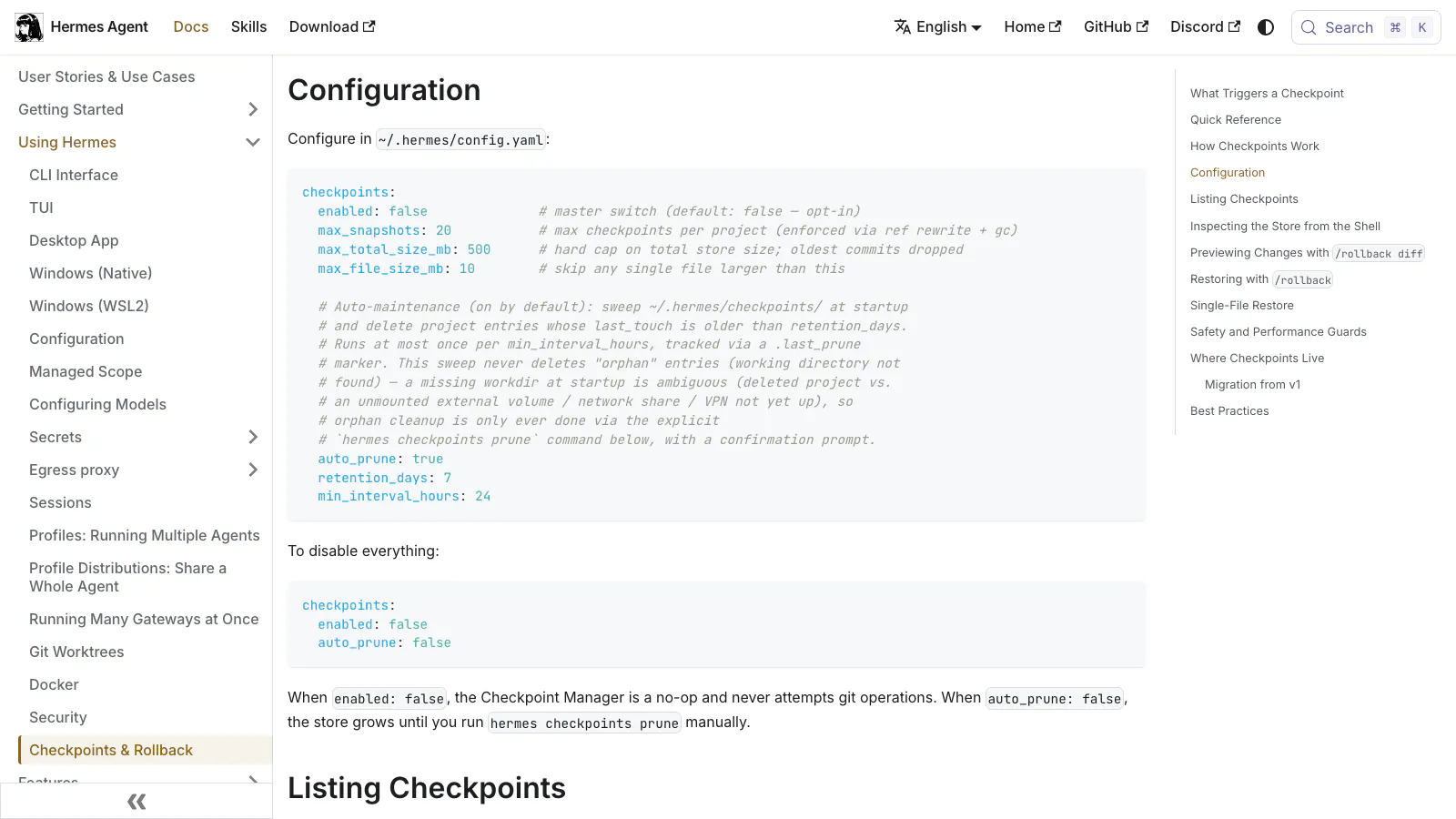Open Profile Distributions: Share a Whole Agent
This screenshot has width=1456, height=819.
(x=127, y=577)
